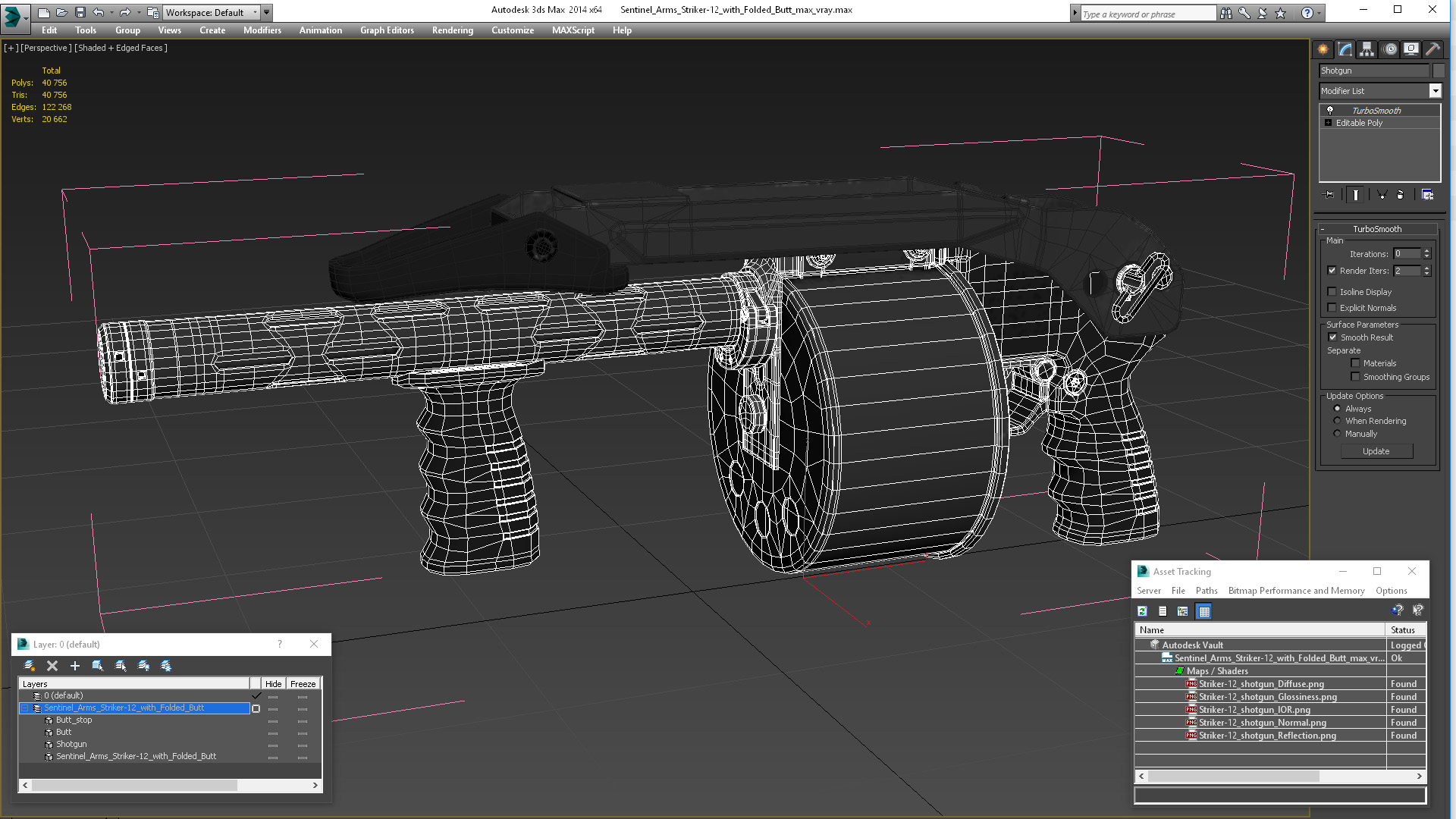Screen dimensions: 1456x819
Task: Open Quick Access toolbar customize arrow
Action: 267,12
